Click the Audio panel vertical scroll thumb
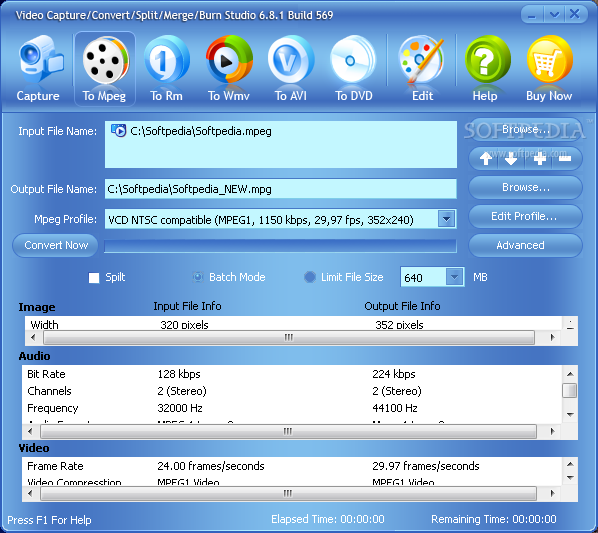 (x=570, y=390)
